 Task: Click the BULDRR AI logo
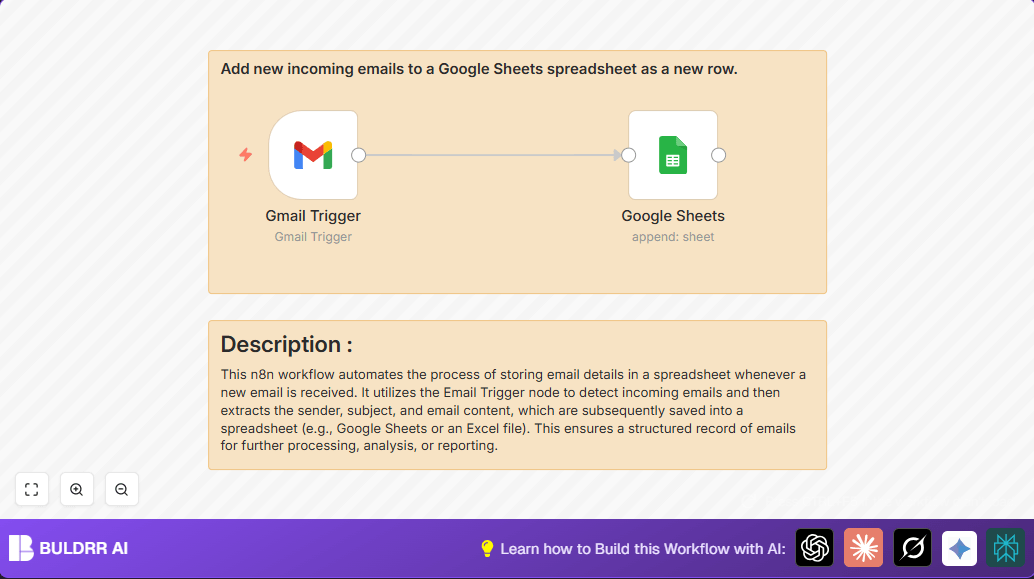69,548
